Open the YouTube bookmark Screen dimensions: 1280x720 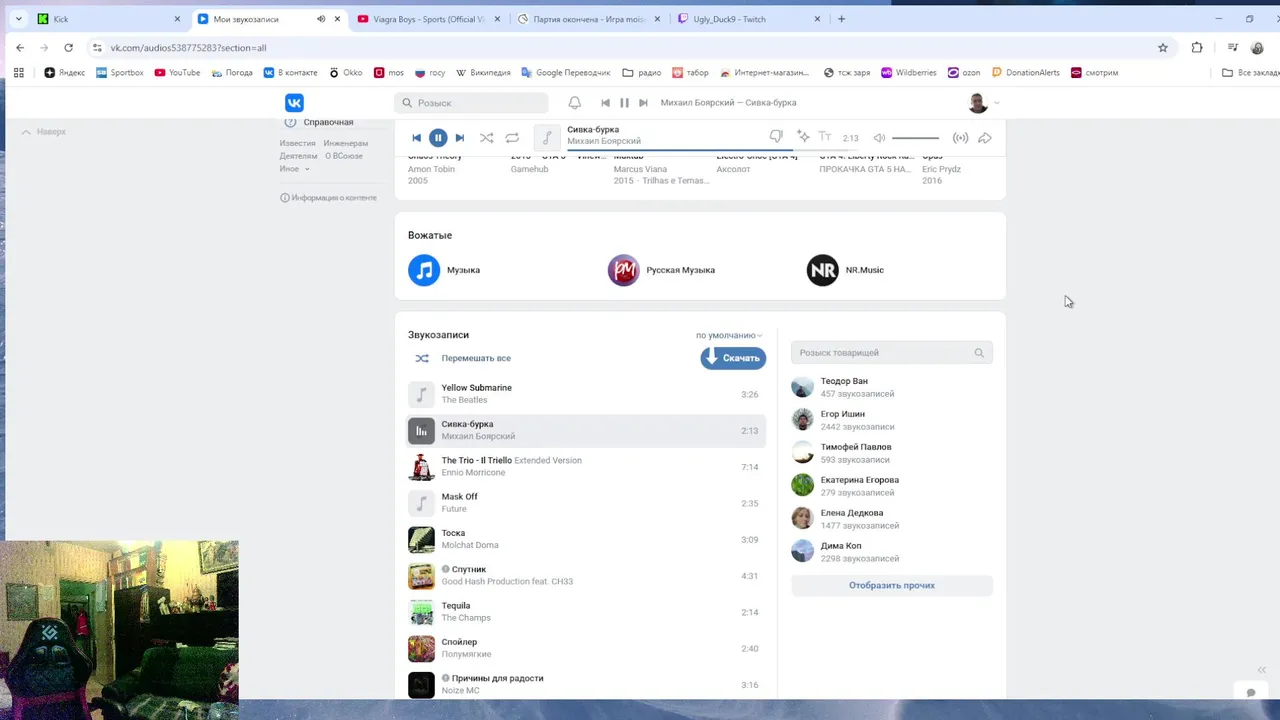pos(177,73)
